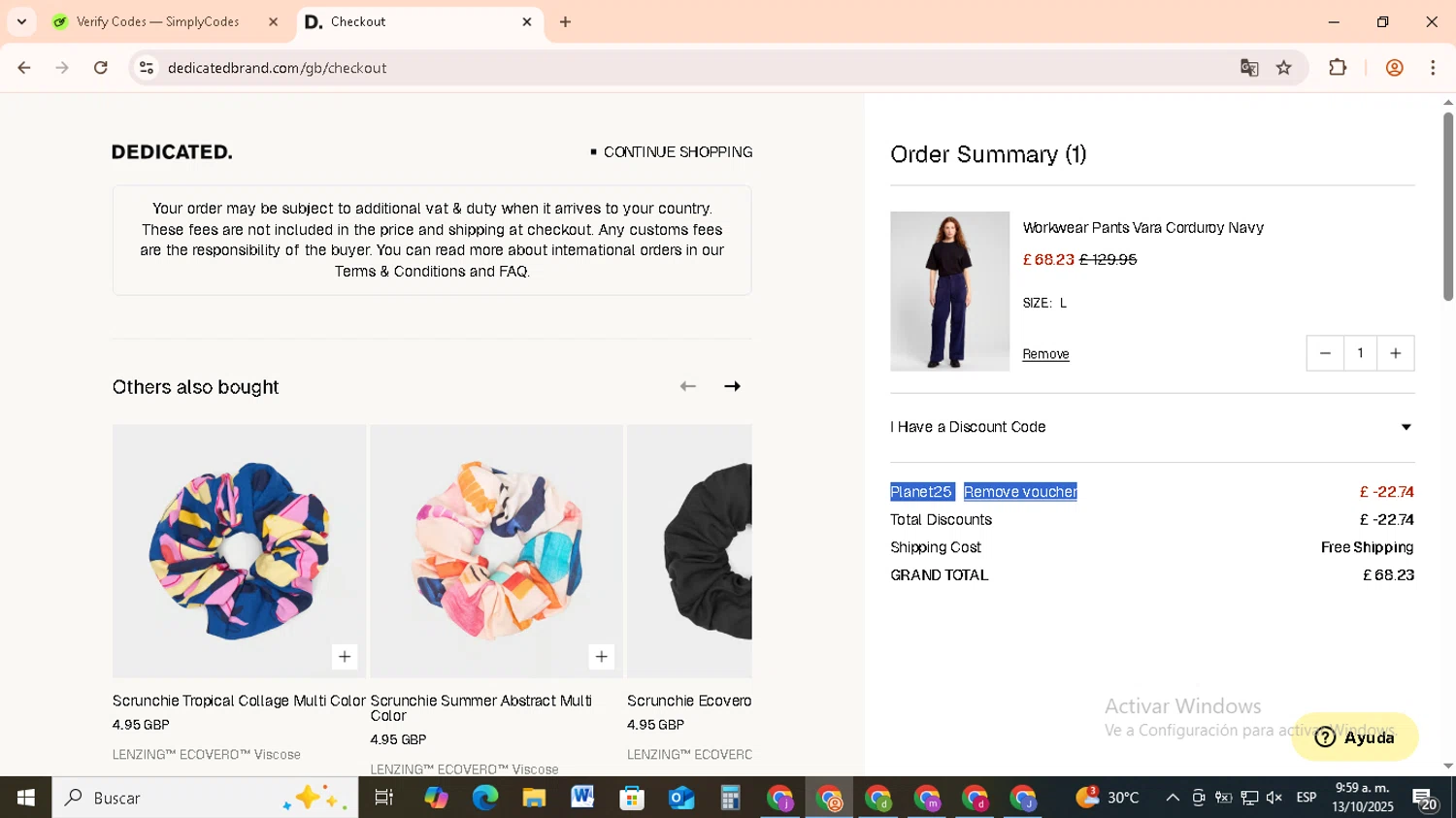Click the page vertical scrollbar

[1447, 206]
